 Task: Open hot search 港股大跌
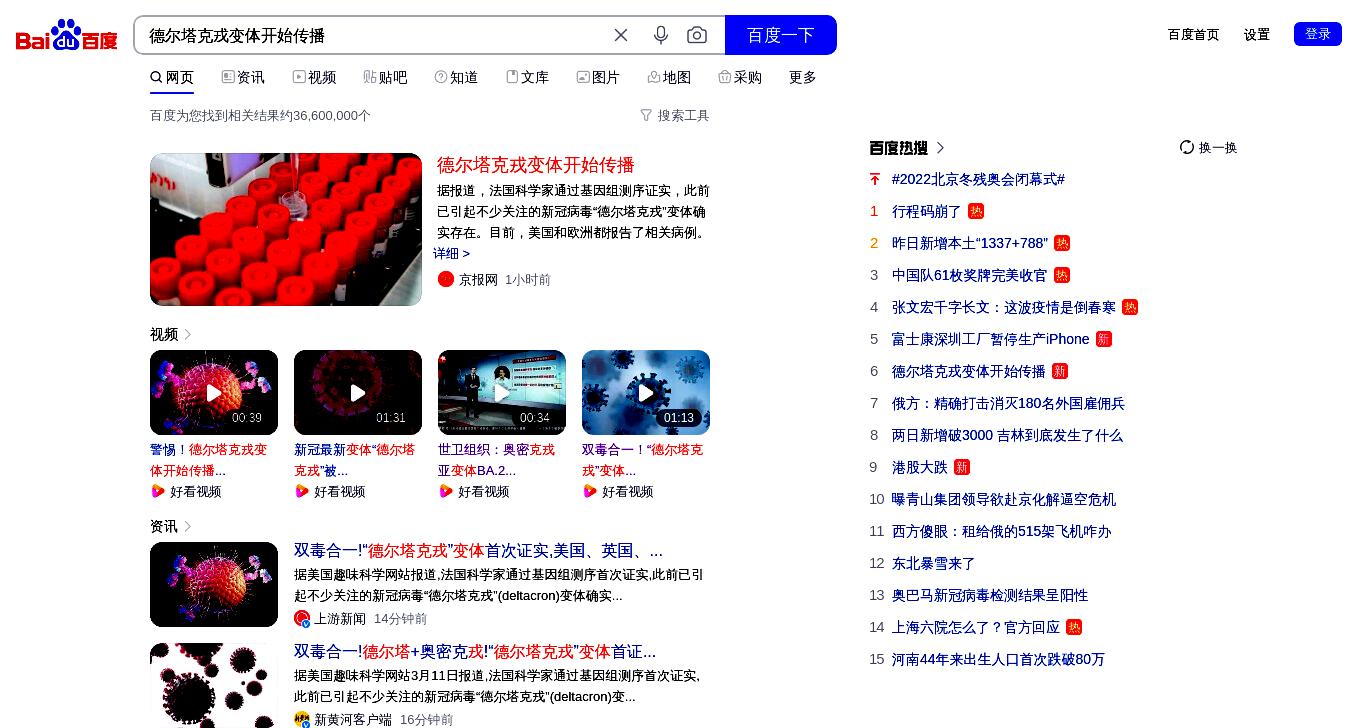pos(919,467)
